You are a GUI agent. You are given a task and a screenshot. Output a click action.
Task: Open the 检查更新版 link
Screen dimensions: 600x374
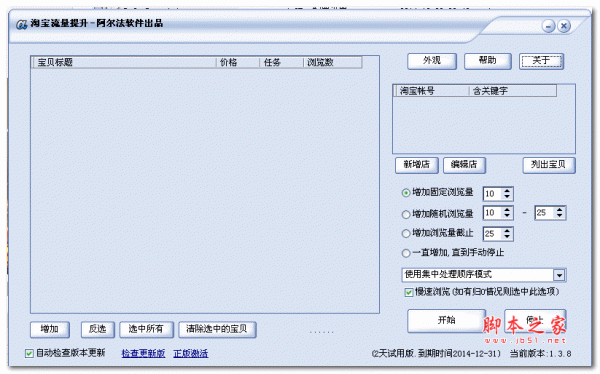(143, 353)
